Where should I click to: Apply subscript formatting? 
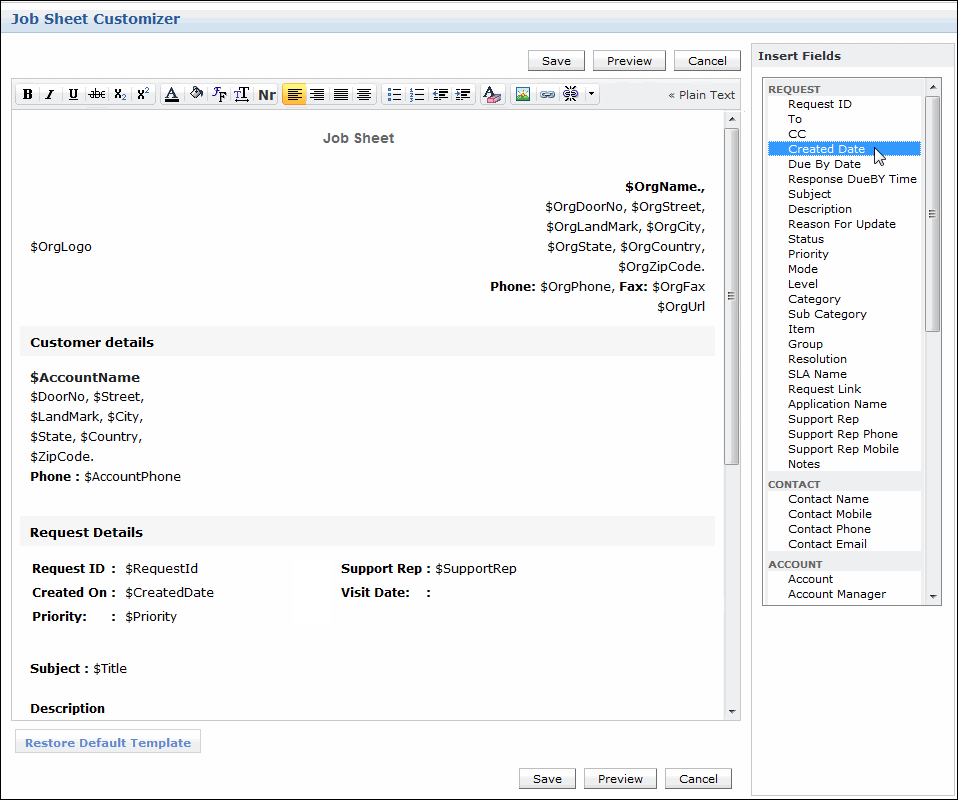point(120,94)
